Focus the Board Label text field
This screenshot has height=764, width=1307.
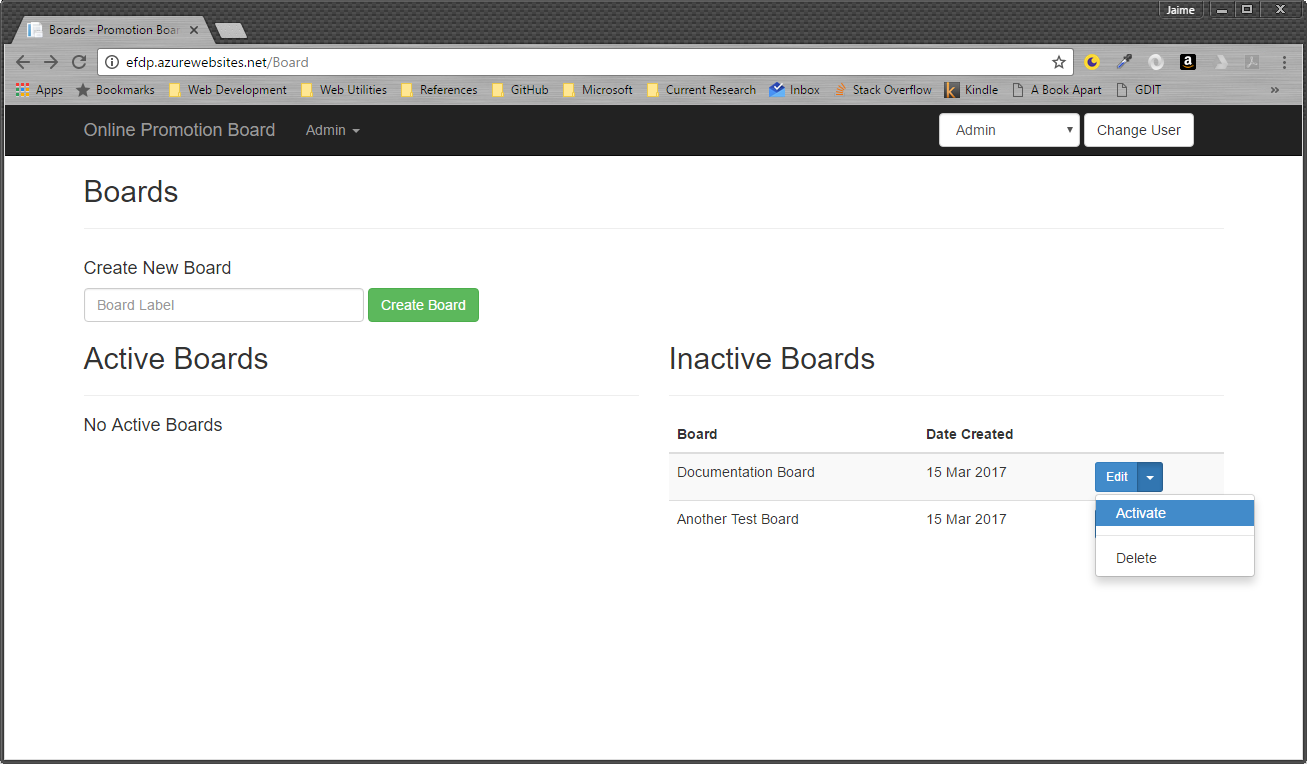click(223, 305)
